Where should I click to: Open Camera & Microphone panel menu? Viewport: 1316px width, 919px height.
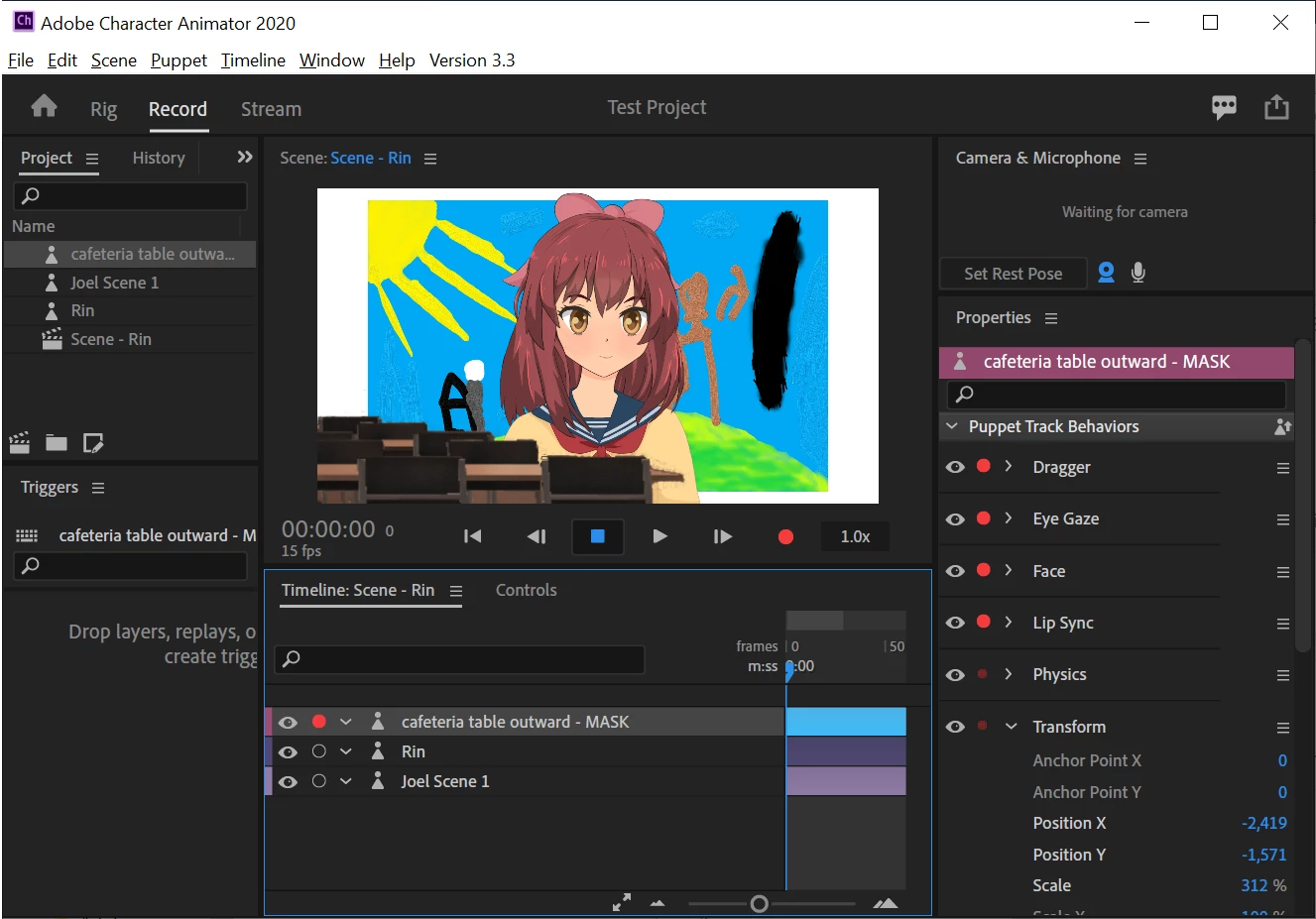(x=1140, y=159)
